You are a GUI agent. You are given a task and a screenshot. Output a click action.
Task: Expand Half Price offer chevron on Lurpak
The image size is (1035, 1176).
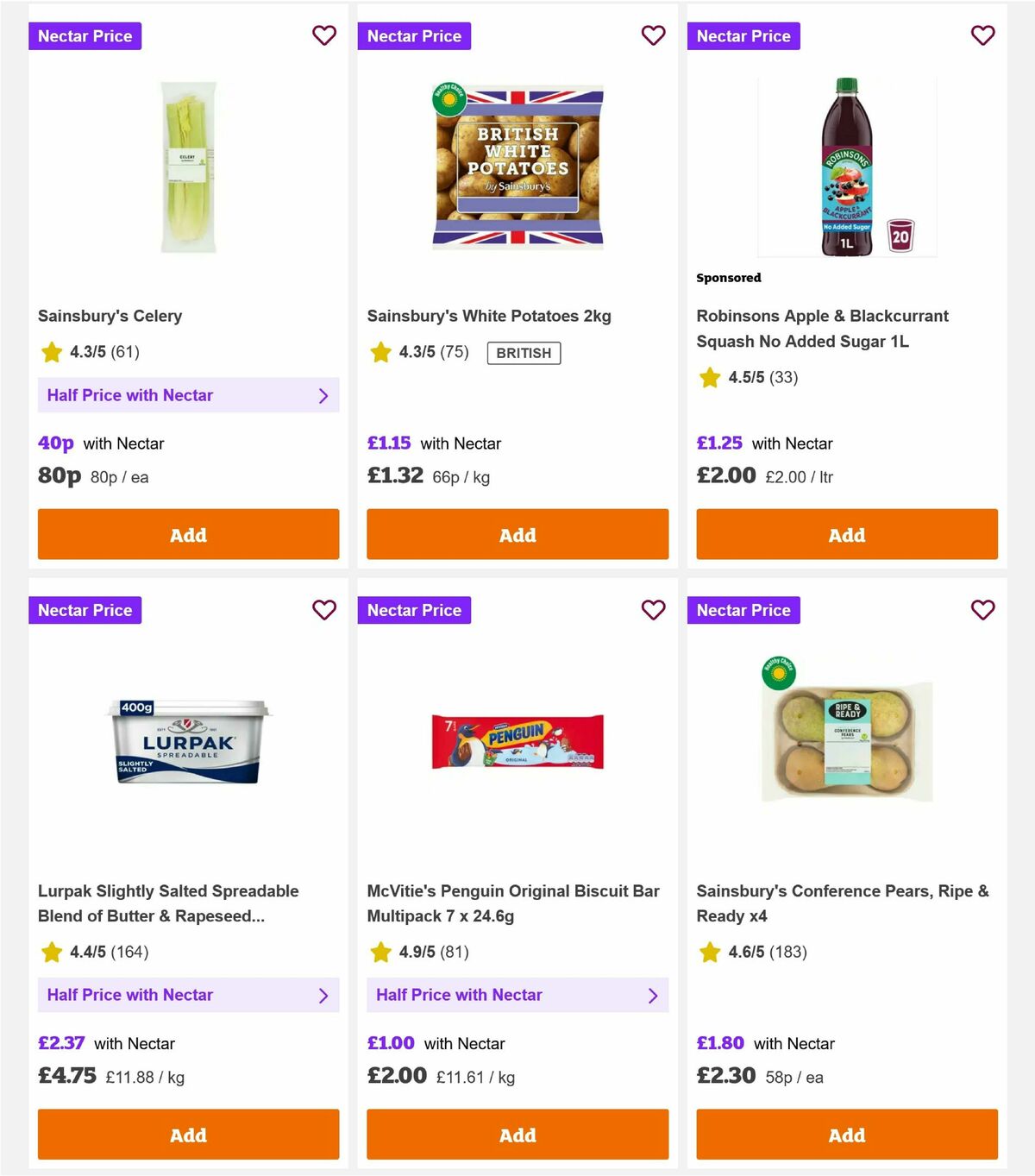[x=323, y=995]
